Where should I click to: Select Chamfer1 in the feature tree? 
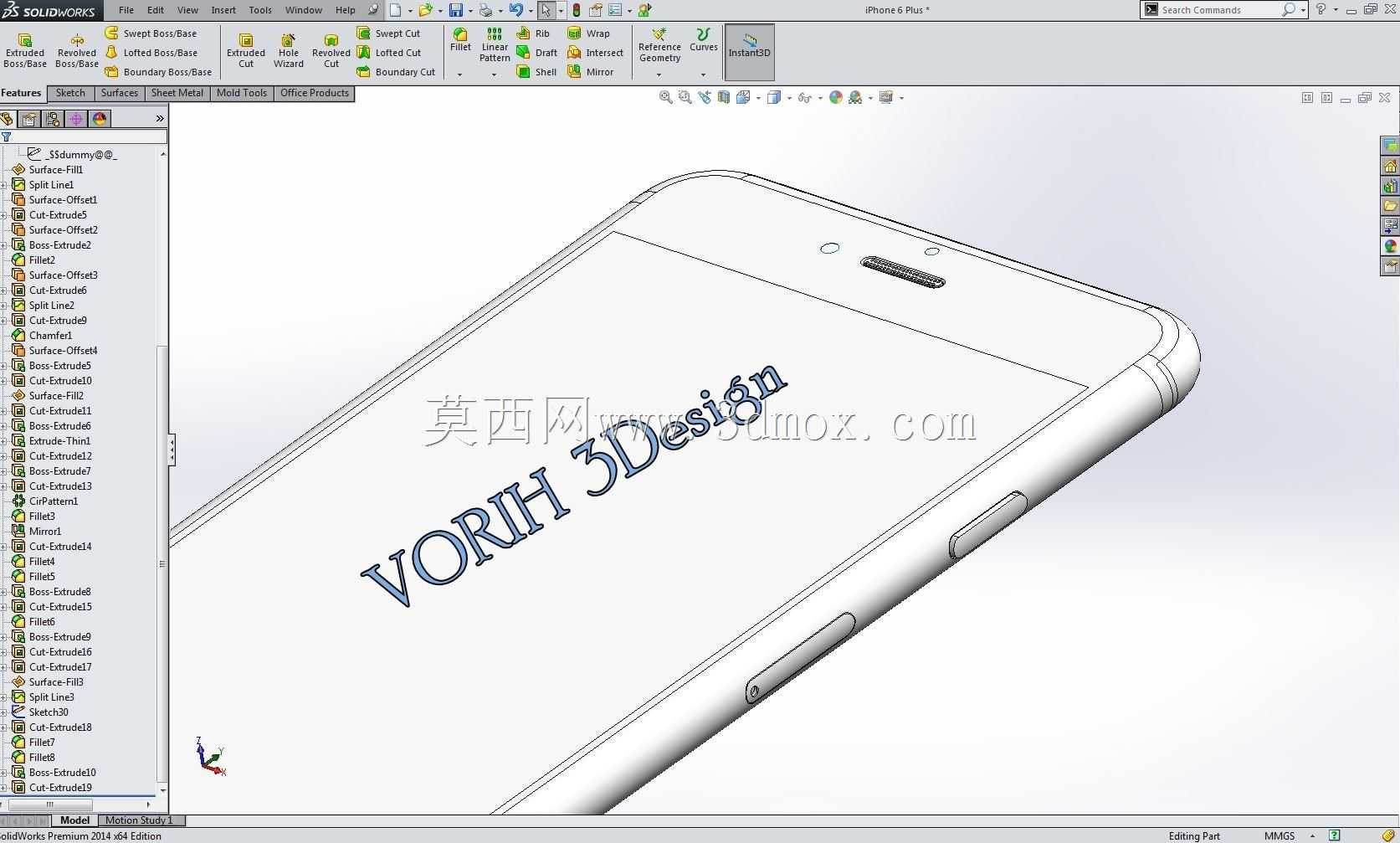click(50, 335)
